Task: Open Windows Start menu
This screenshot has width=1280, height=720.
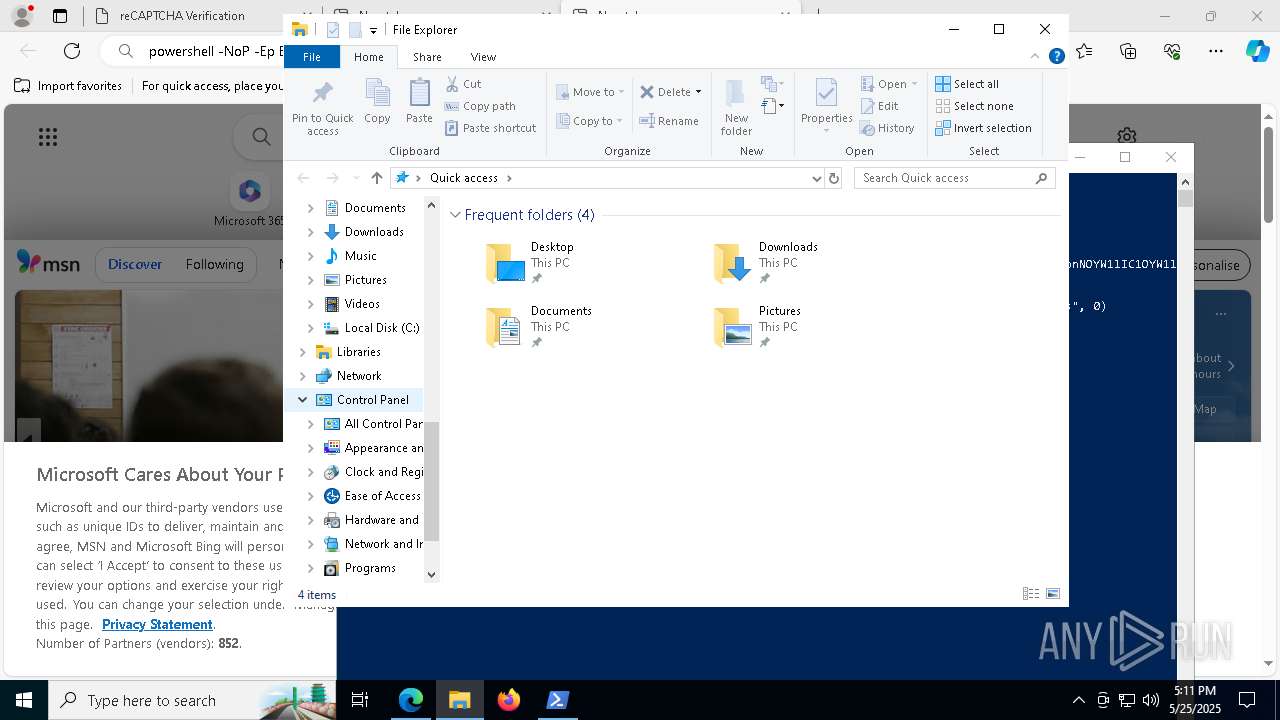Action: click(x=24, y=700)
